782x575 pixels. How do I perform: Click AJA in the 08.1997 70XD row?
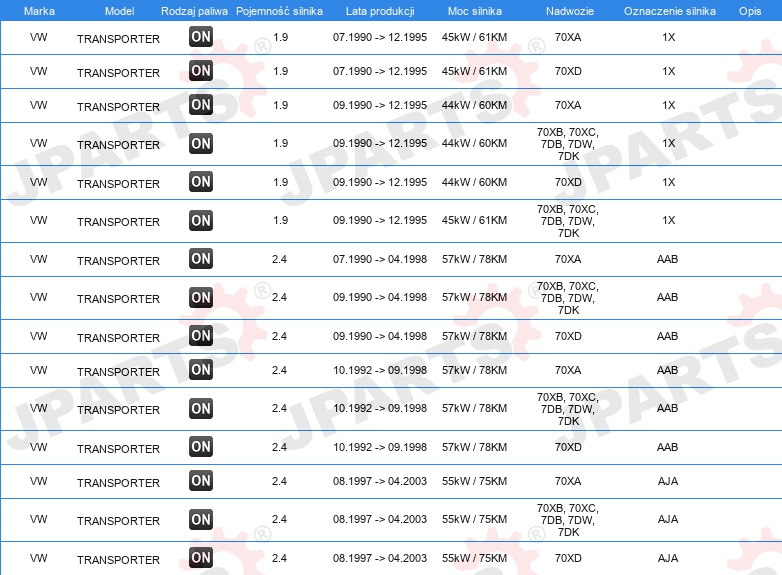(x=668, y=558)
